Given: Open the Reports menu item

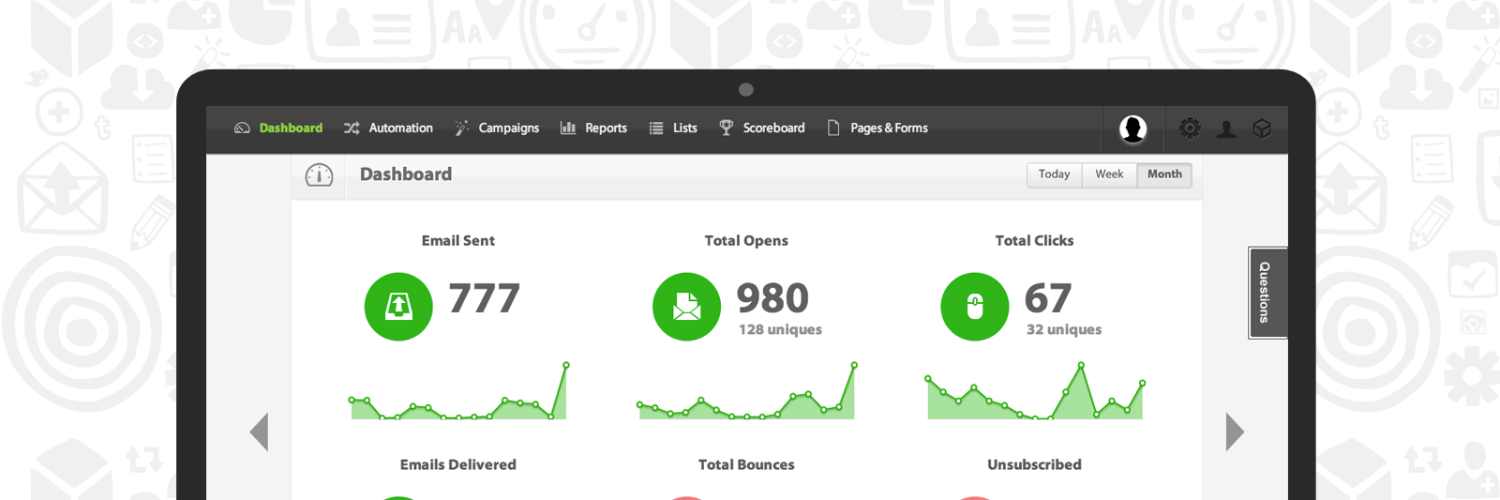Looking at the screenshot, I should 593,128.
